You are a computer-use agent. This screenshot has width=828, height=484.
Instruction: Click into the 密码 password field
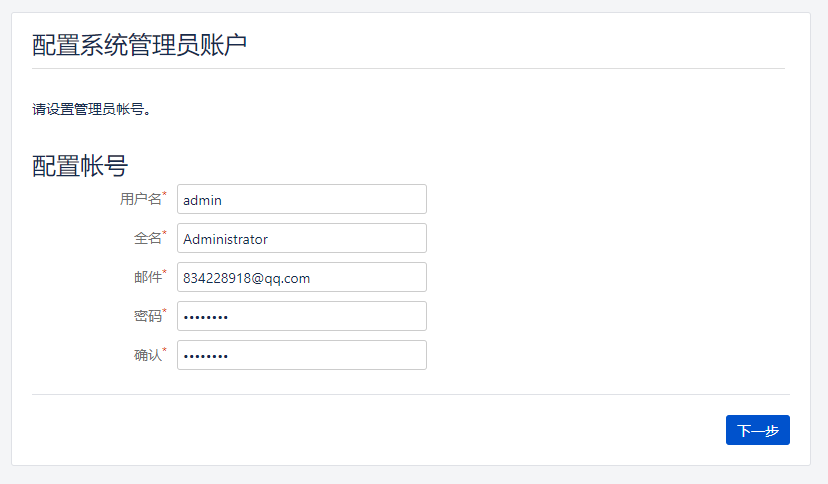[x=302, y=316]
